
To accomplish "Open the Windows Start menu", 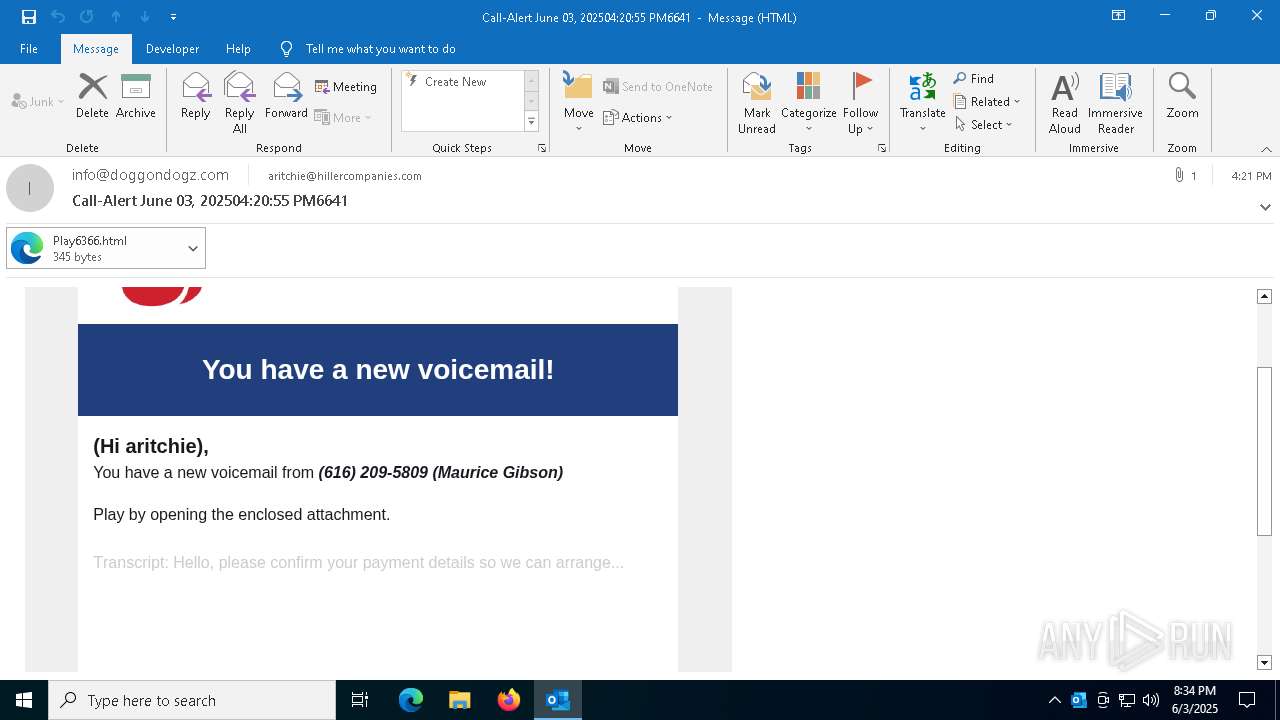I will click(24, 700).
